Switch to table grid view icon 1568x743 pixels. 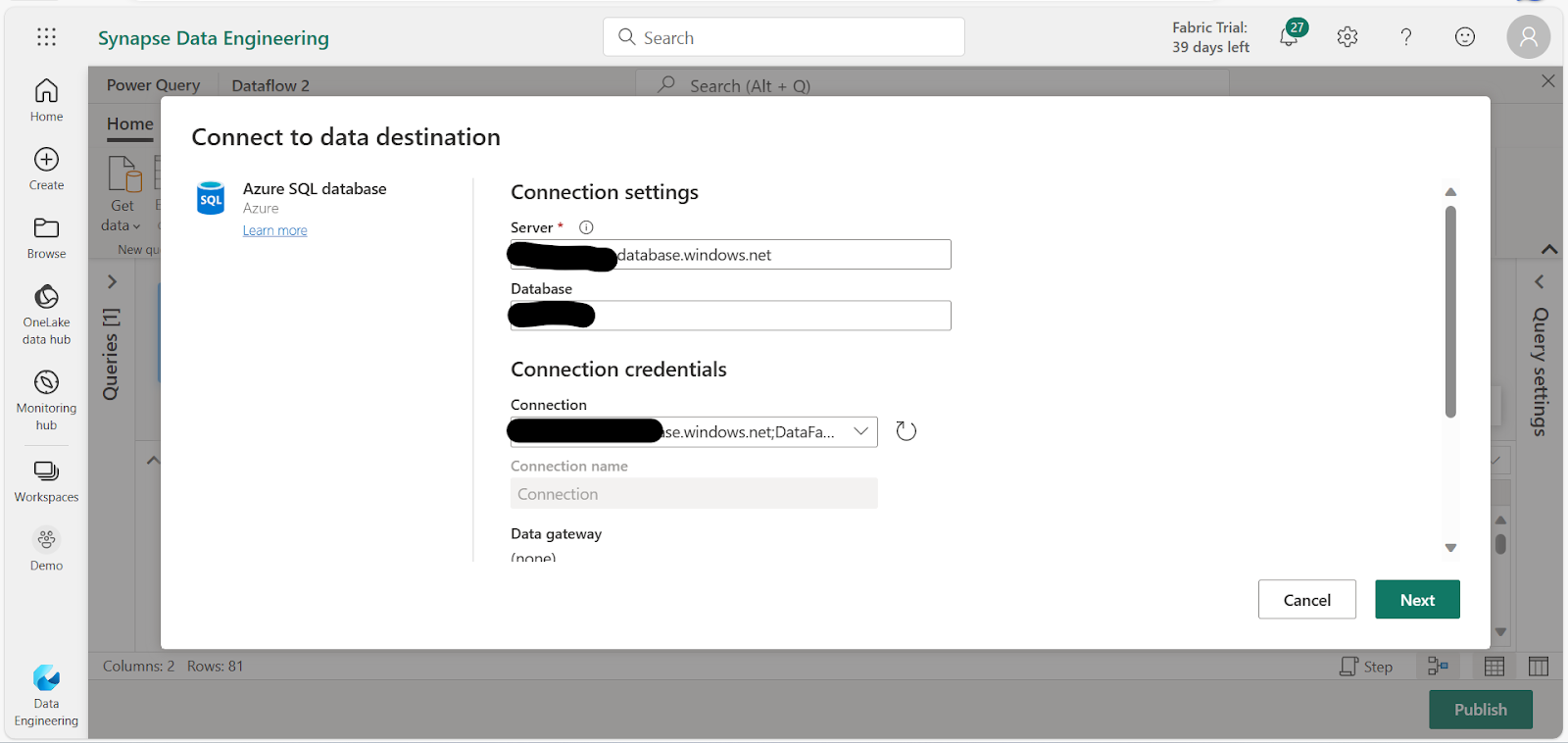point(1494,667)
